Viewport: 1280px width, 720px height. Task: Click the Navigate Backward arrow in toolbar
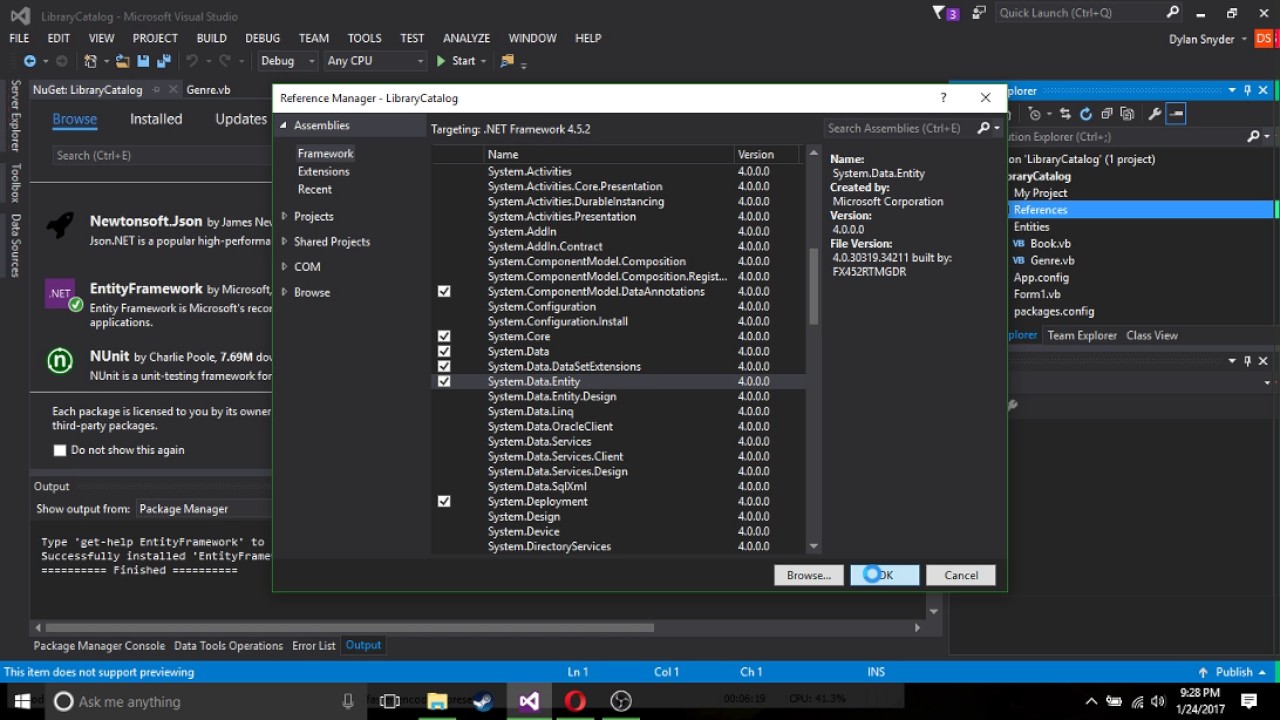tap(30, 61)
